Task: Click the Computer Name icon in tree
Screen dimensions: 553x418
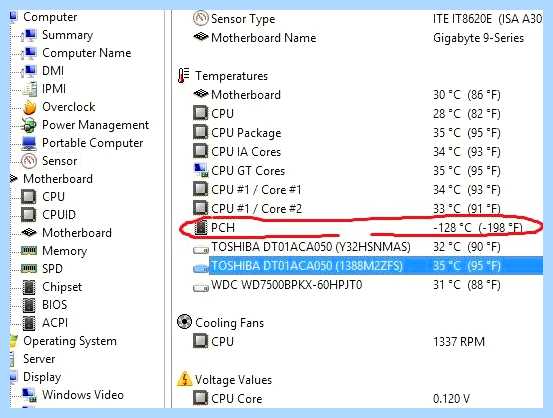Action: (x=29, y=53)
